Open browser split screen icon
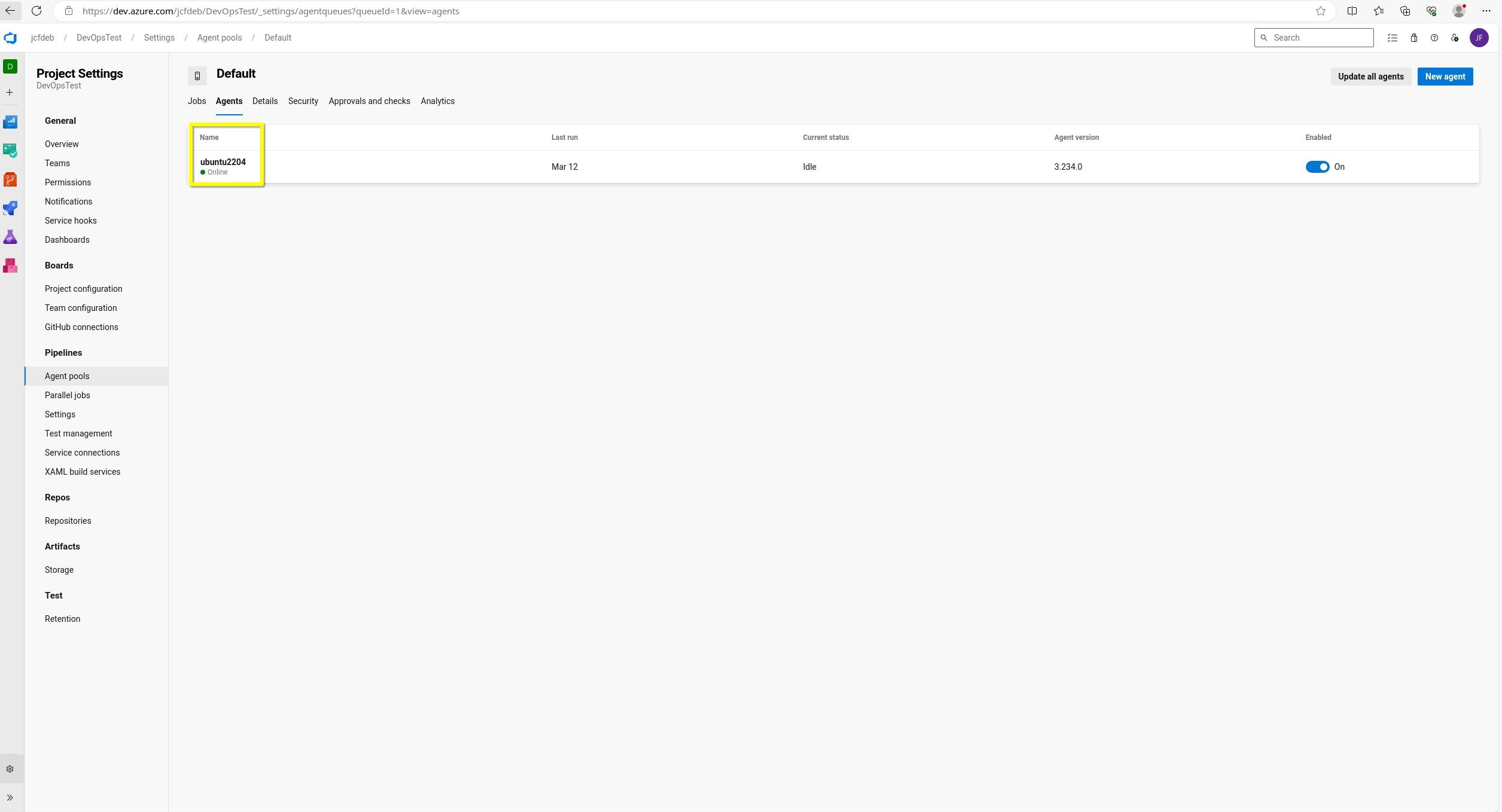The height and width of the screenshot is (812, 1502). point(1352,11)
